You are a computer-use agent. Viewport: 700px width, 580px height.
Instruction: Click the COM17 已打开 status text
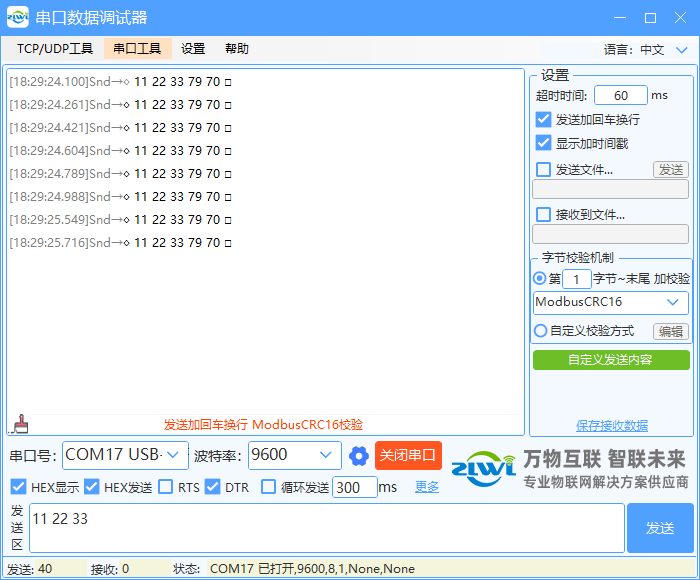tap(312, 569)
